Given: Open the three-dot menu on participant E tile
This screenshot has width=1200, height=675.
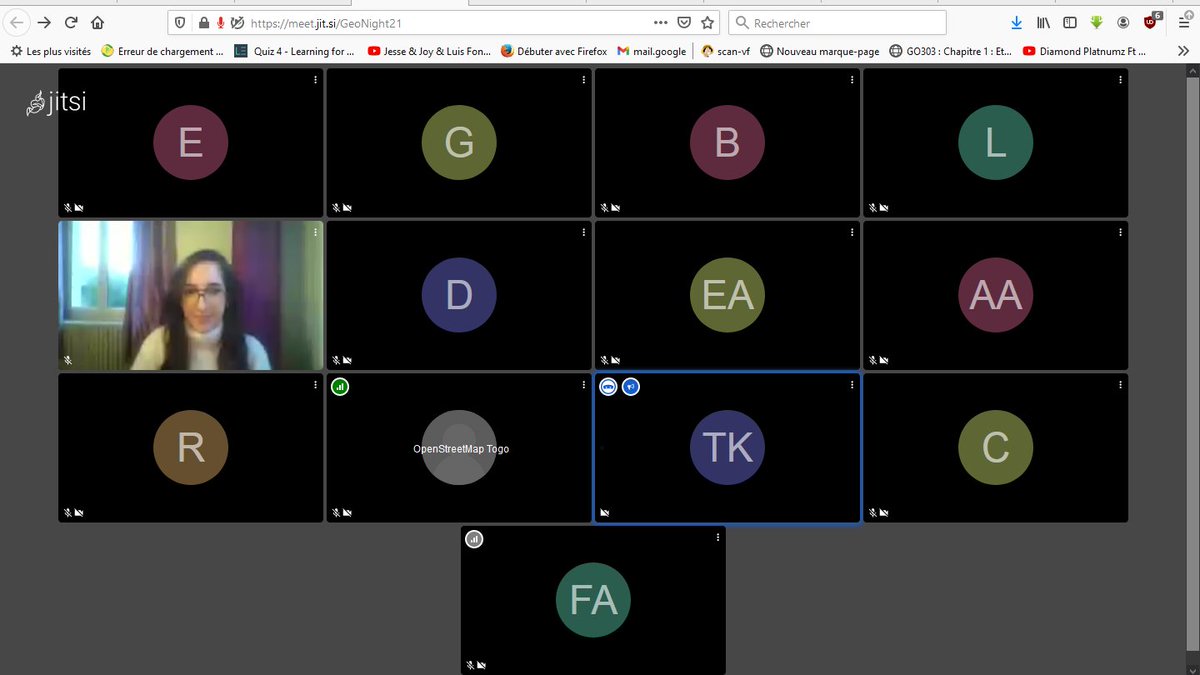Looking at the screenshot, I should 315,79.
